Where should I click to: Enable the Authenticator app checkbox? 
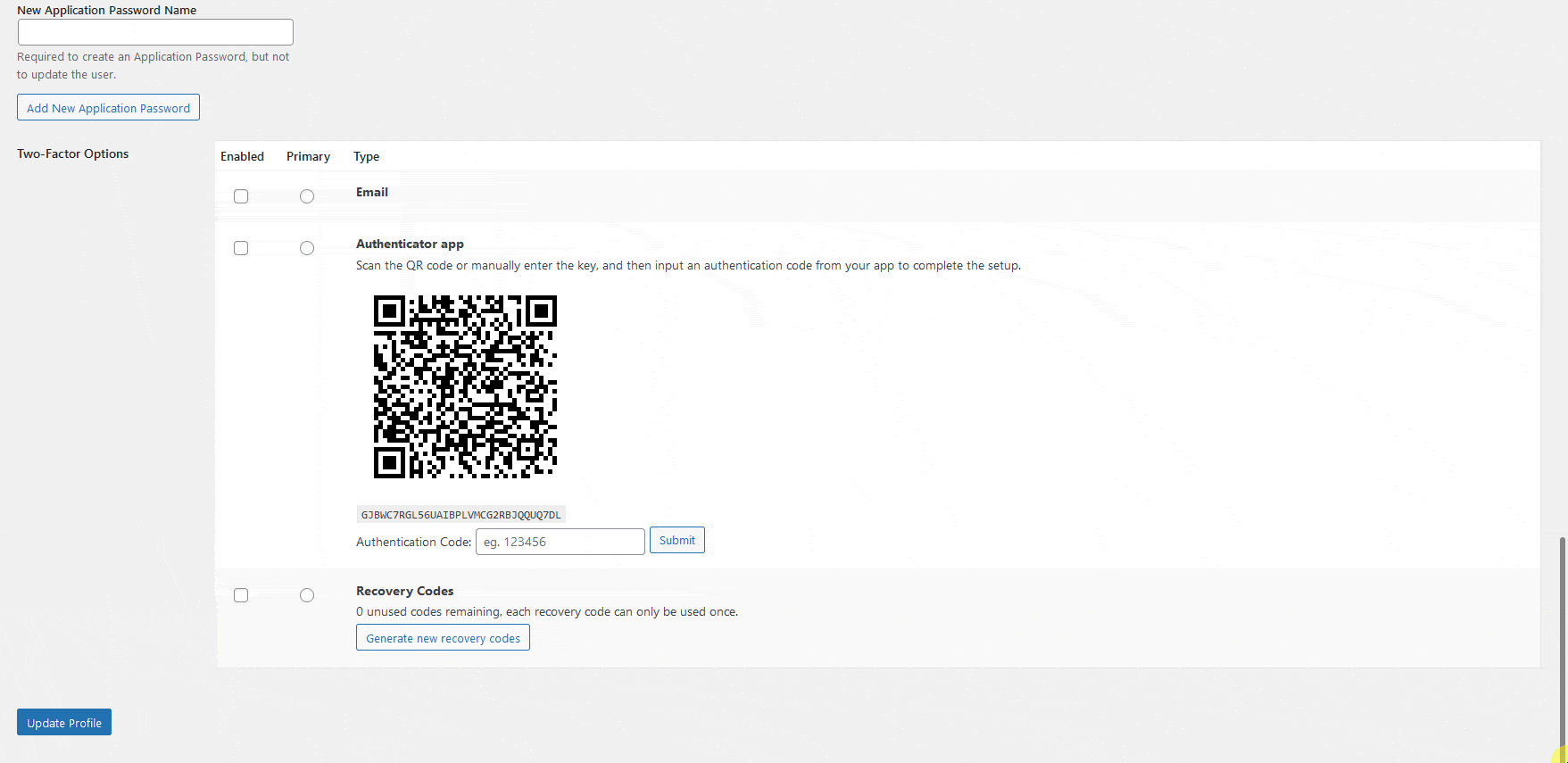point(241,248)
